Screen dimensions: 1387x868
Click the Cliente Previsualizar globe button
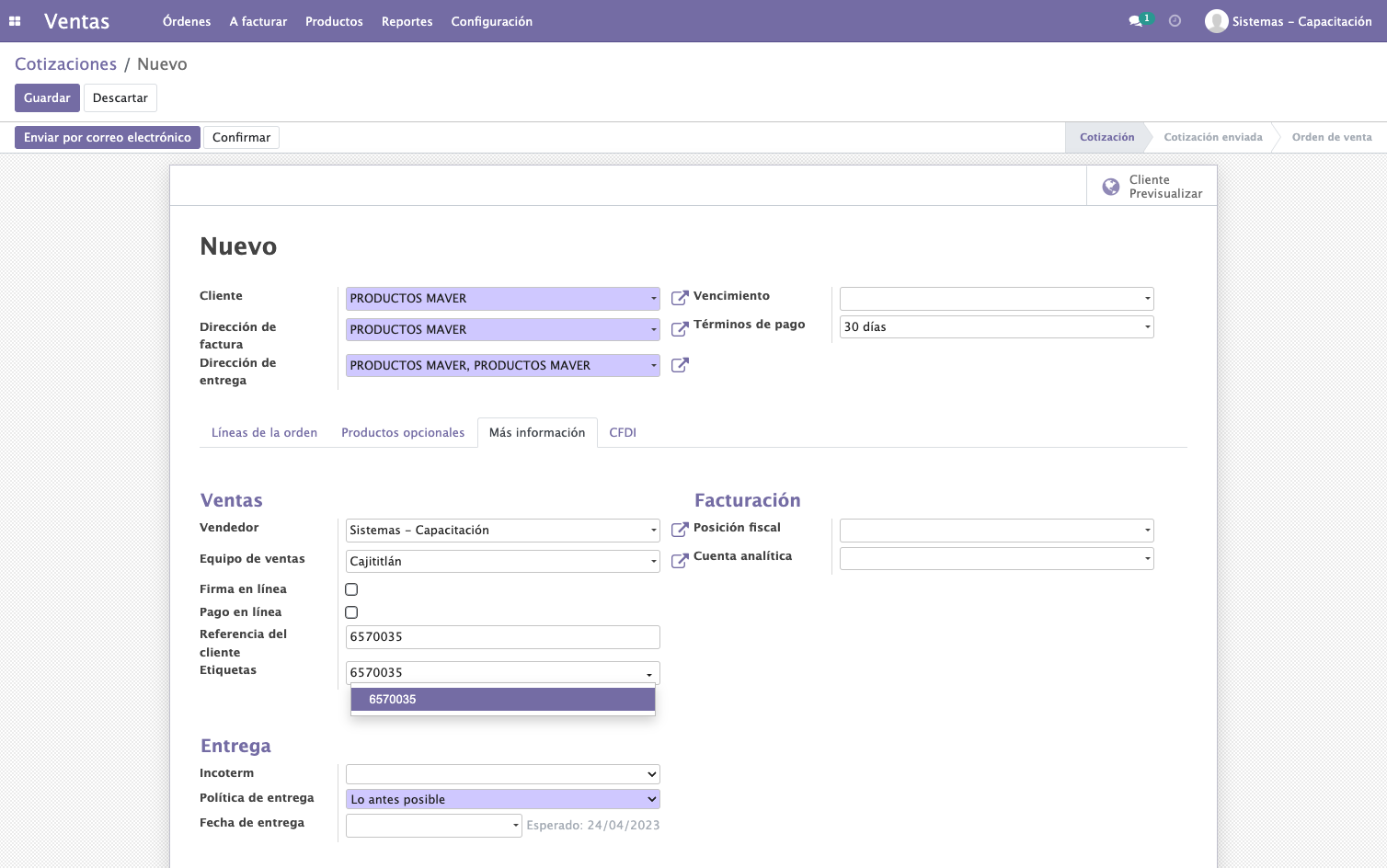1152,186
